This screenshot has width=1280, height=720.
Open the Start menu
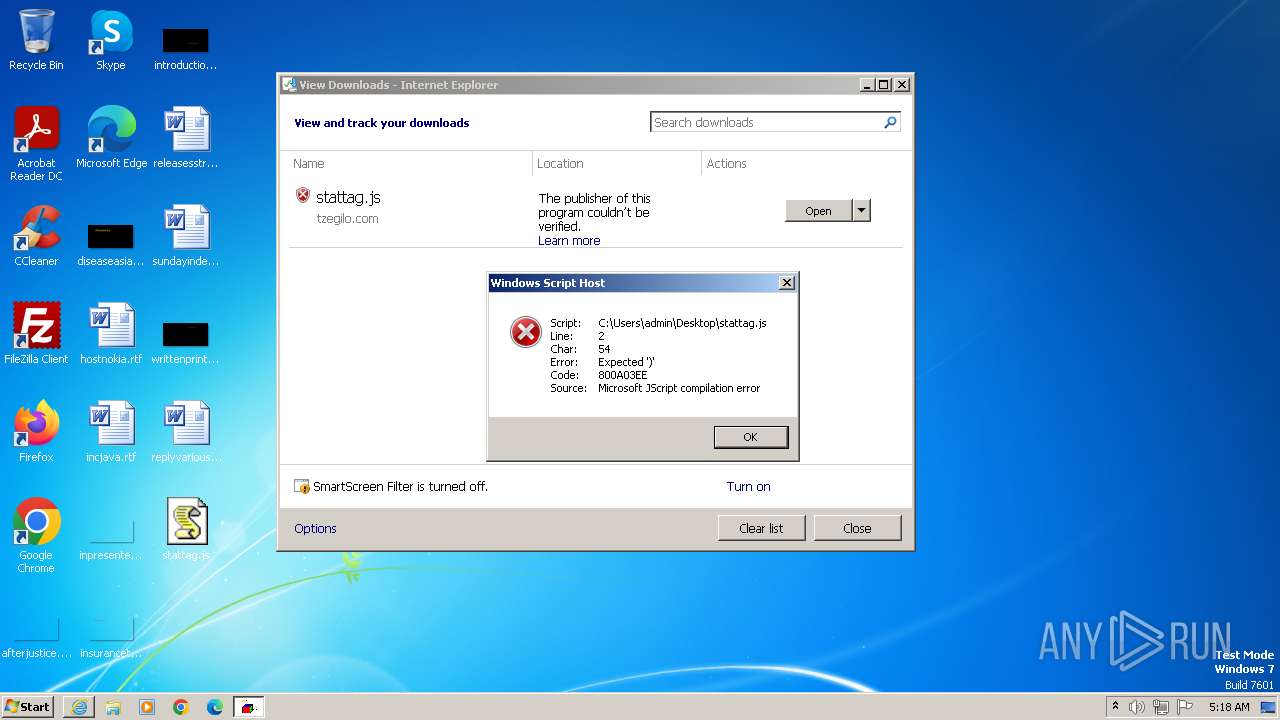pos(28,707)
